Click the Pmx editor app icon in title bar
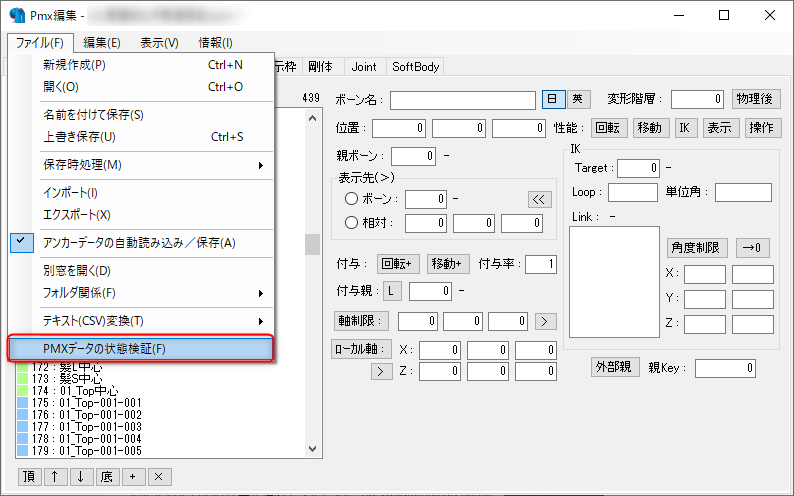 coord(17,15)
